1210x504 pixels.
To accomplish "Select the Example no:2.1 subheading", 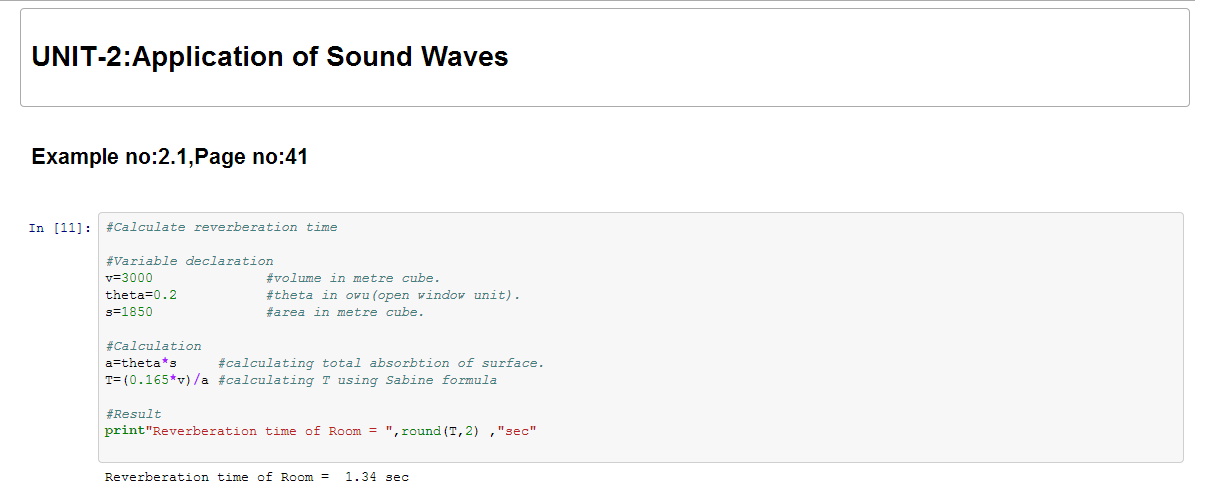I will point(170,157).
